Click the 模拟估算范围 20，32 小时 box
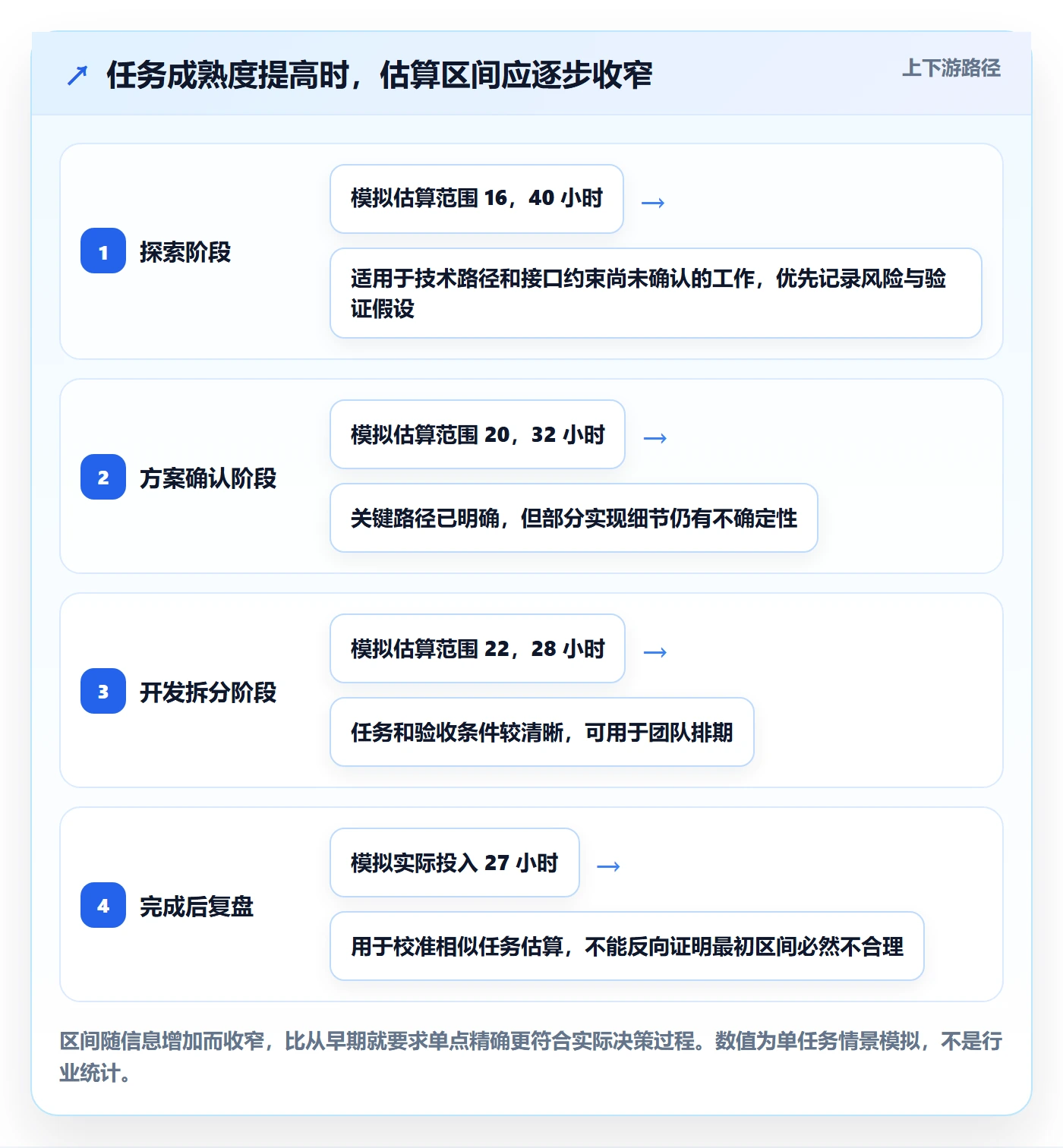Image resolution: width=1063 pixels, height=1148 pixels. [478, 434]
